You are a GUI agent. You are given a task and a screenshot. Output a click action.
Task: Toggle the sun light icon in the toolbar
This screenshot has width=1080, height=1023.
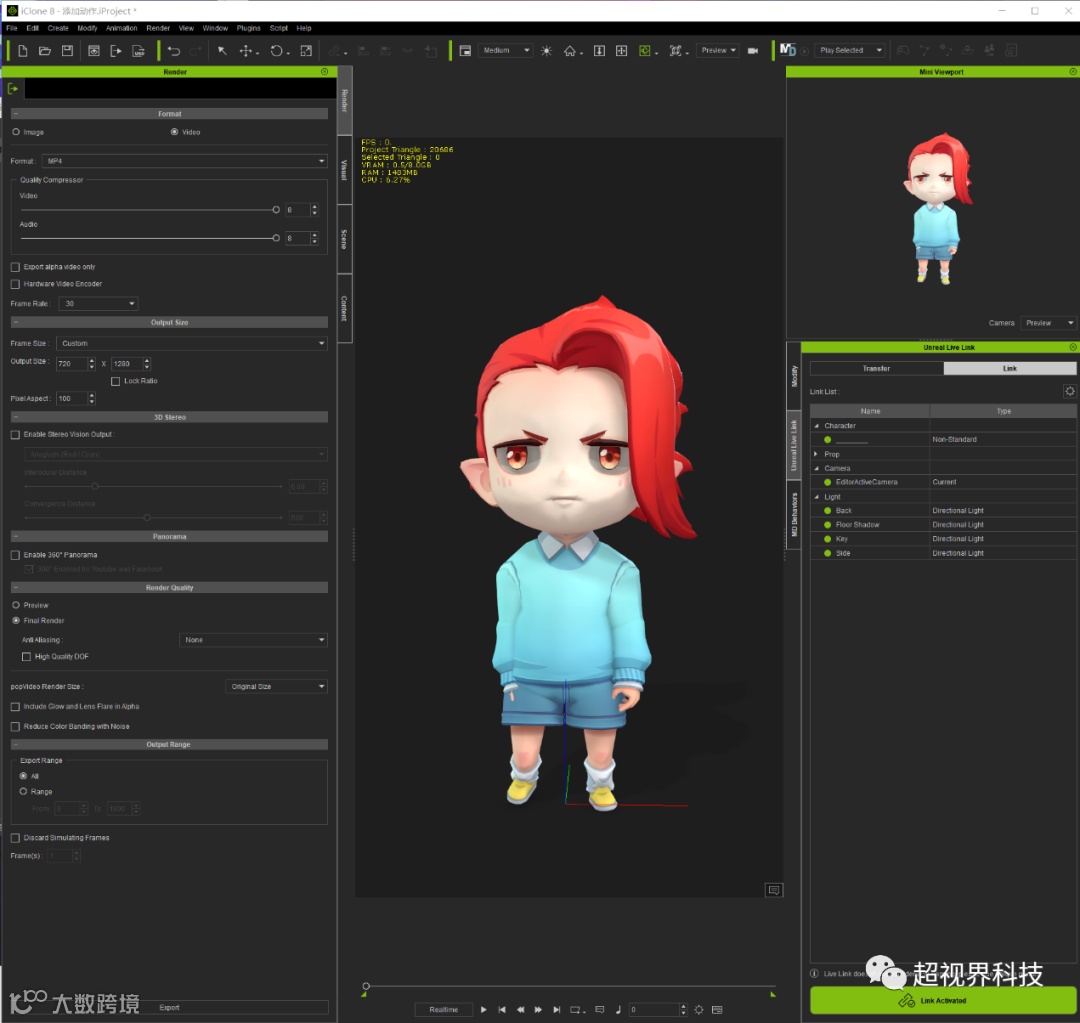[x=546, y=51]
